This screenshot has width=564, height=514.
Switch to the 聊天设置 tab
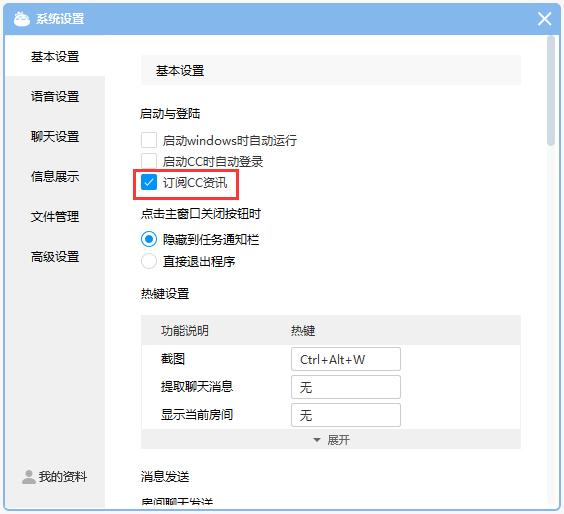55,136
